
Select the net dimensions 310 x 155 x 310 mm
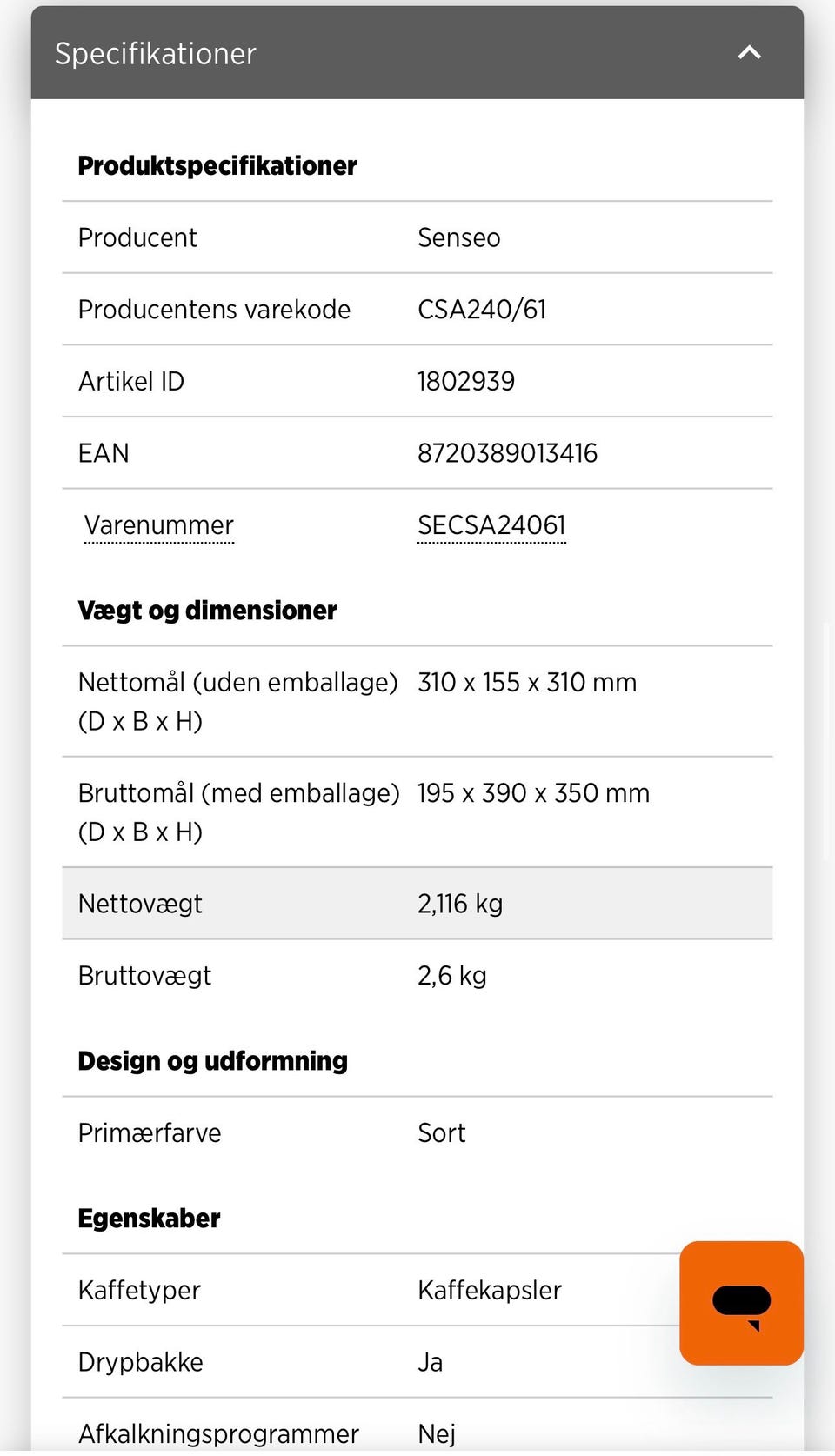click(x=527, y=683)
